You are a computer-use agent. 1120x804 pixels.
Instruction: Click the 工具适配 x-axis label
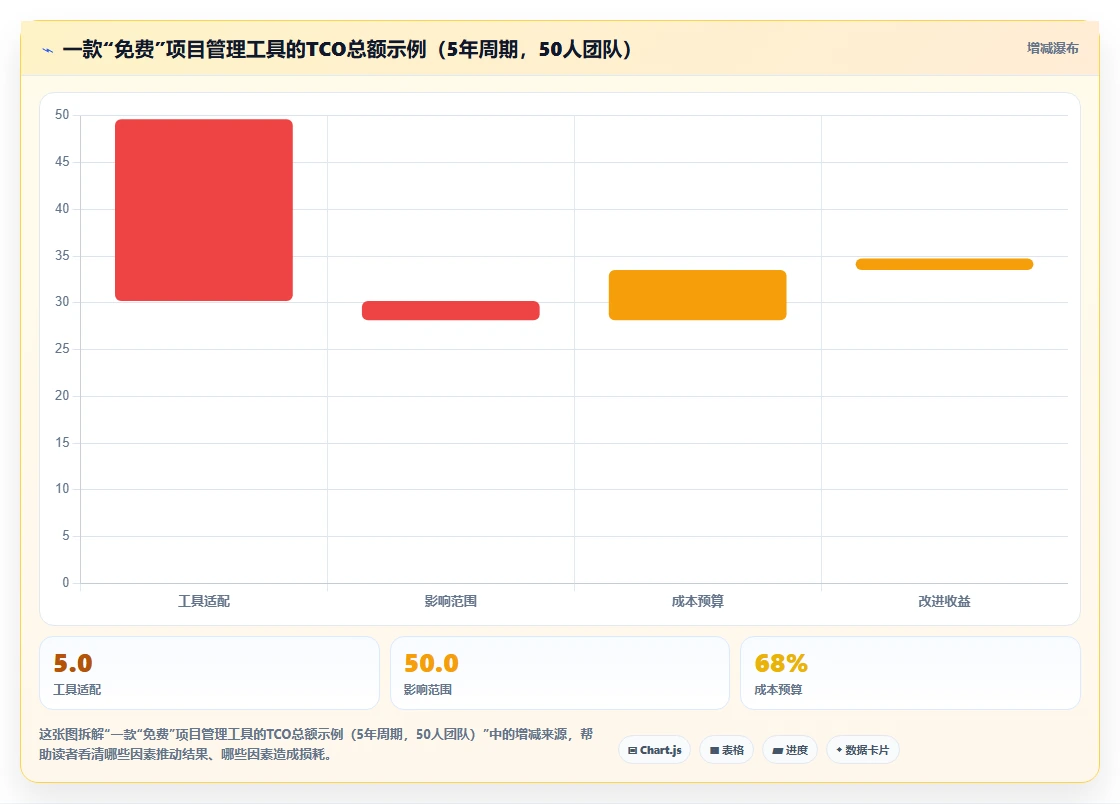coord(204,601)
